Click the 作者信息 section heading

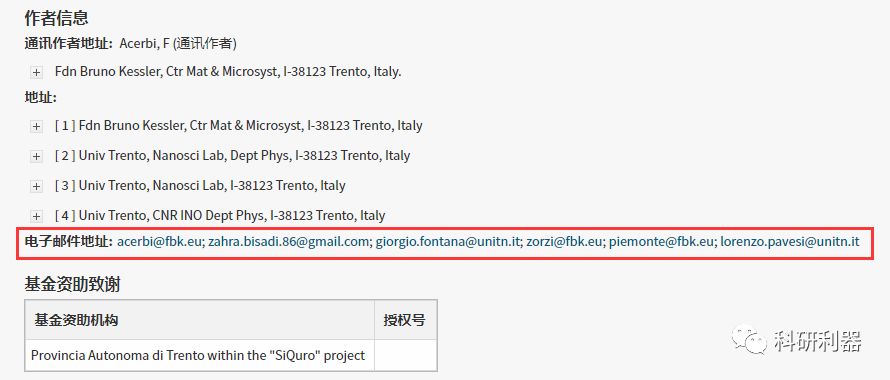click(x=56, y=18)
